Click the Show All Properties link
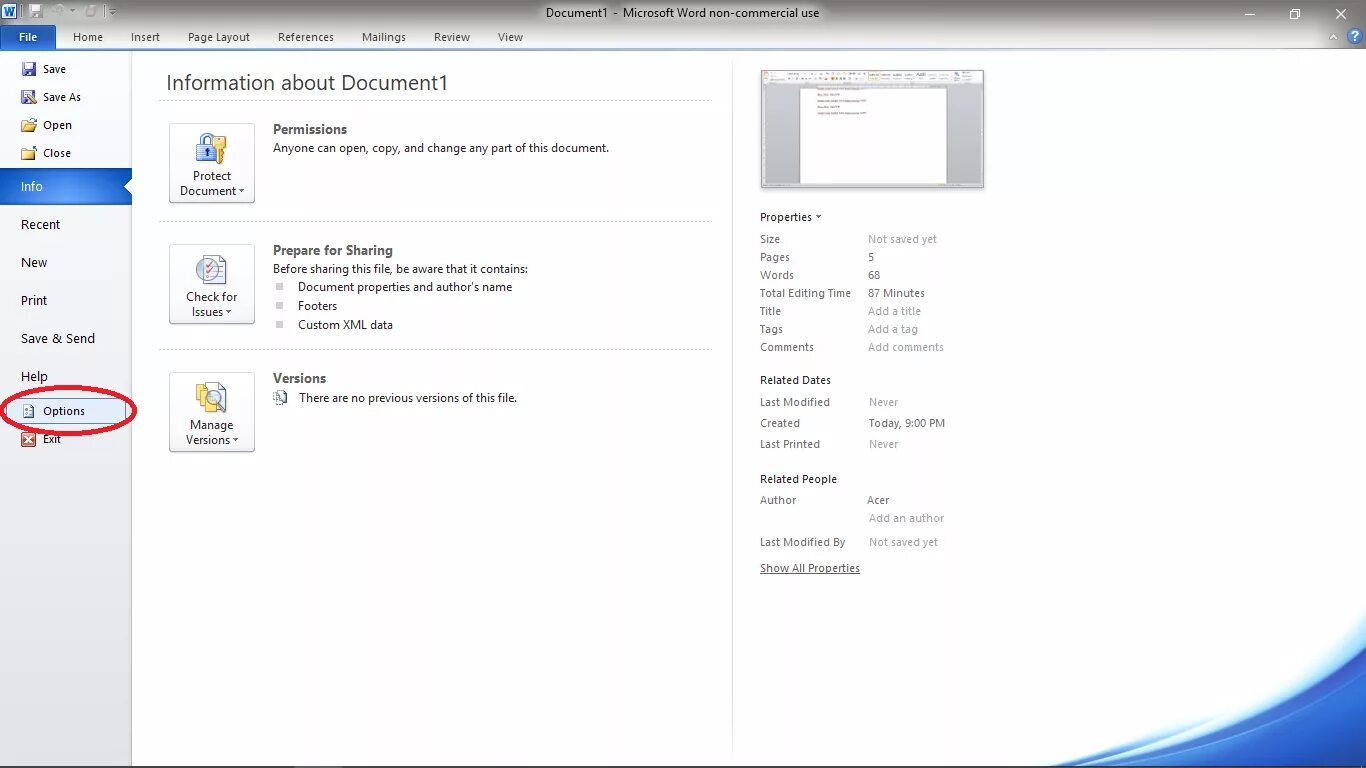1366x768 pixels. pos(810,568)
